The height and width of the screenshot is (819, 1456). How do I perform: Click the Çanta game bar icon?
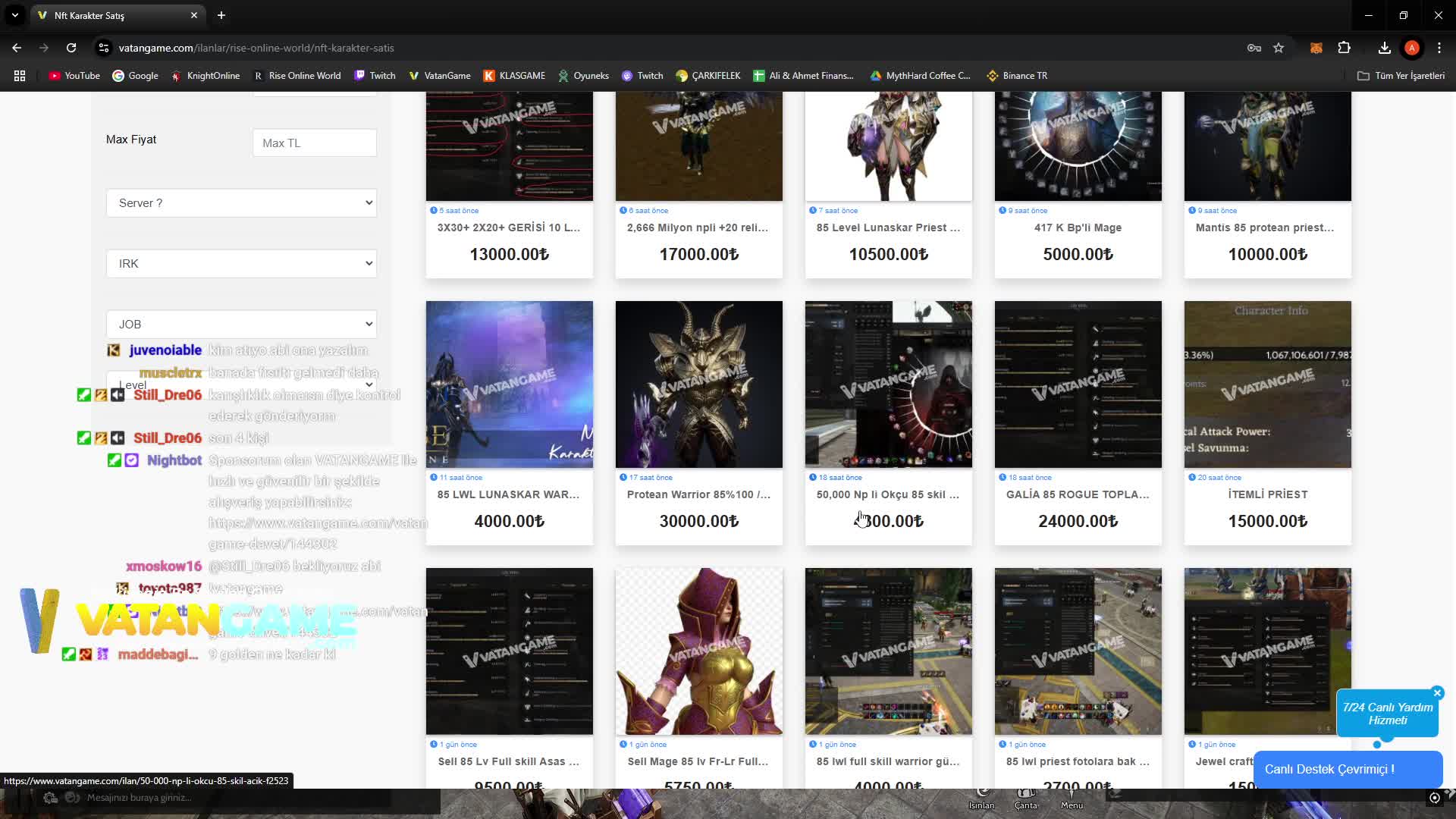point(1026,798)
